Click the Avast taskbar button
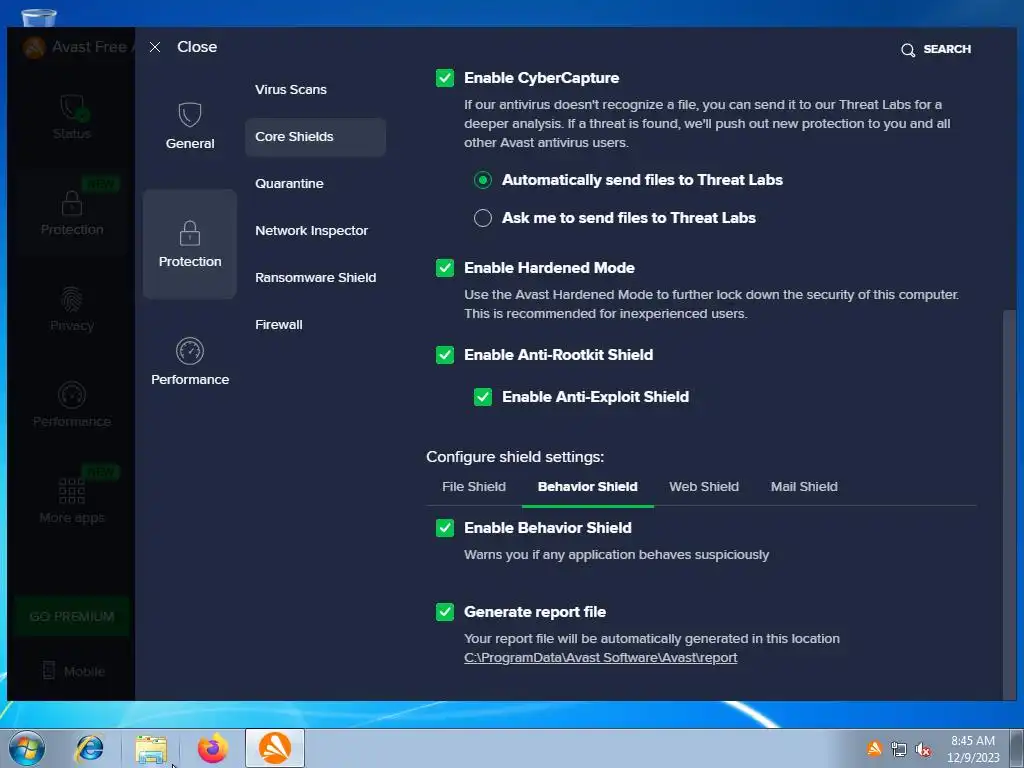The image size is (1024, 768). 275,748
